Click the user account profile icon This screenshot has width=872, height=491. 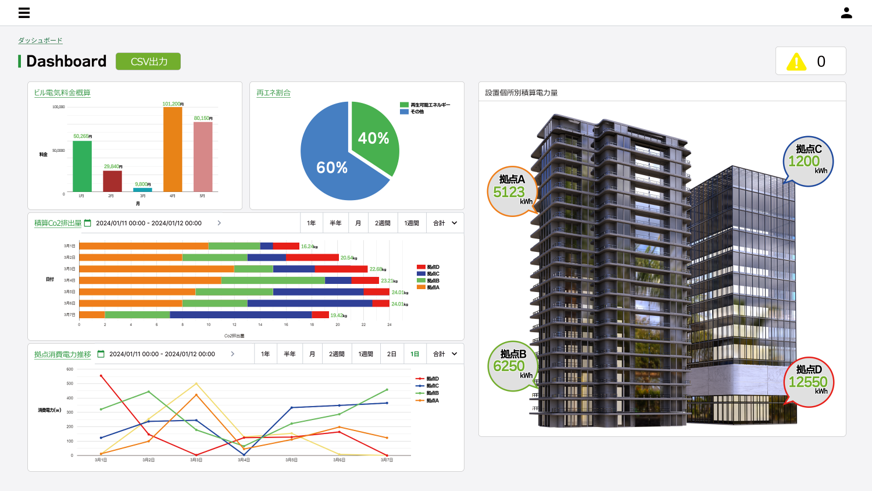point(846,13)
